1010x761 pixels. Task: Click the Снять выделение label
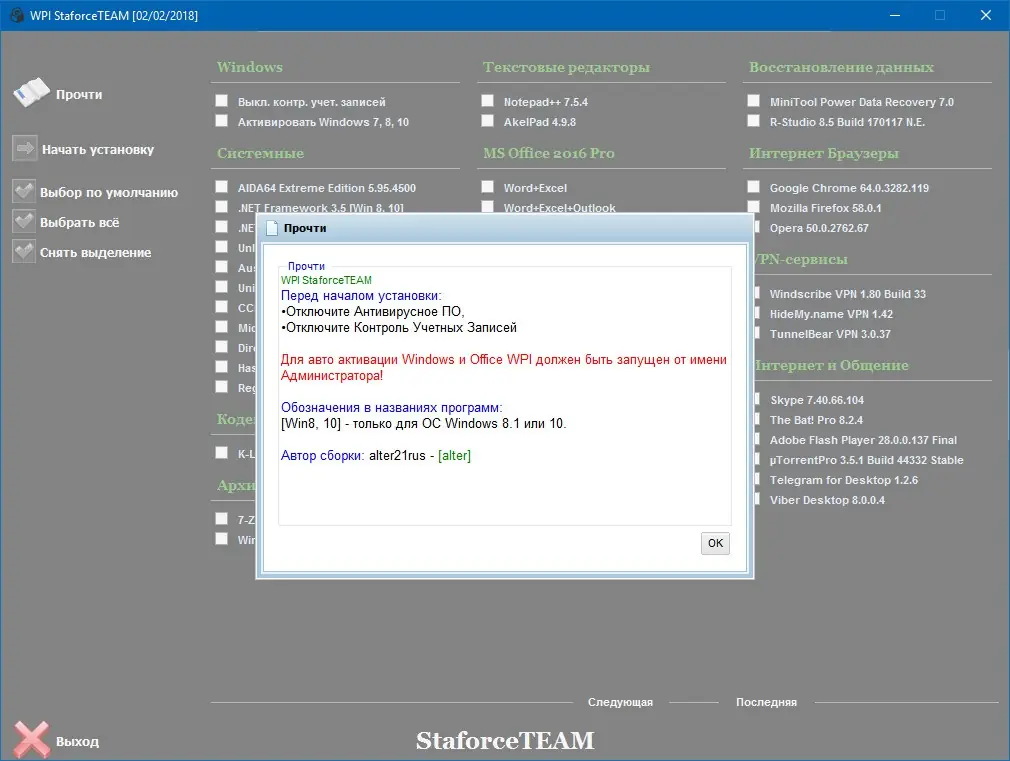point(95,253)
